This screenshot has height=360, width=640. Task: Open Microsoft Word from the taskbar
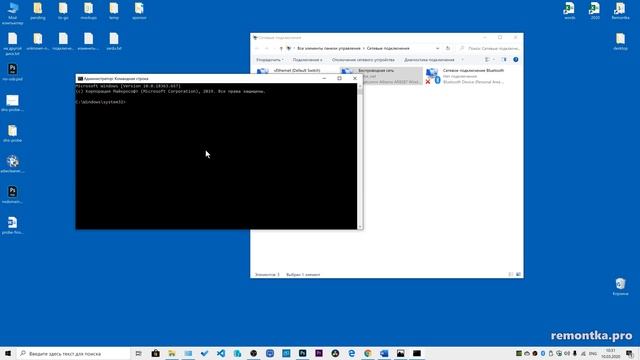(x=384, y=353)
